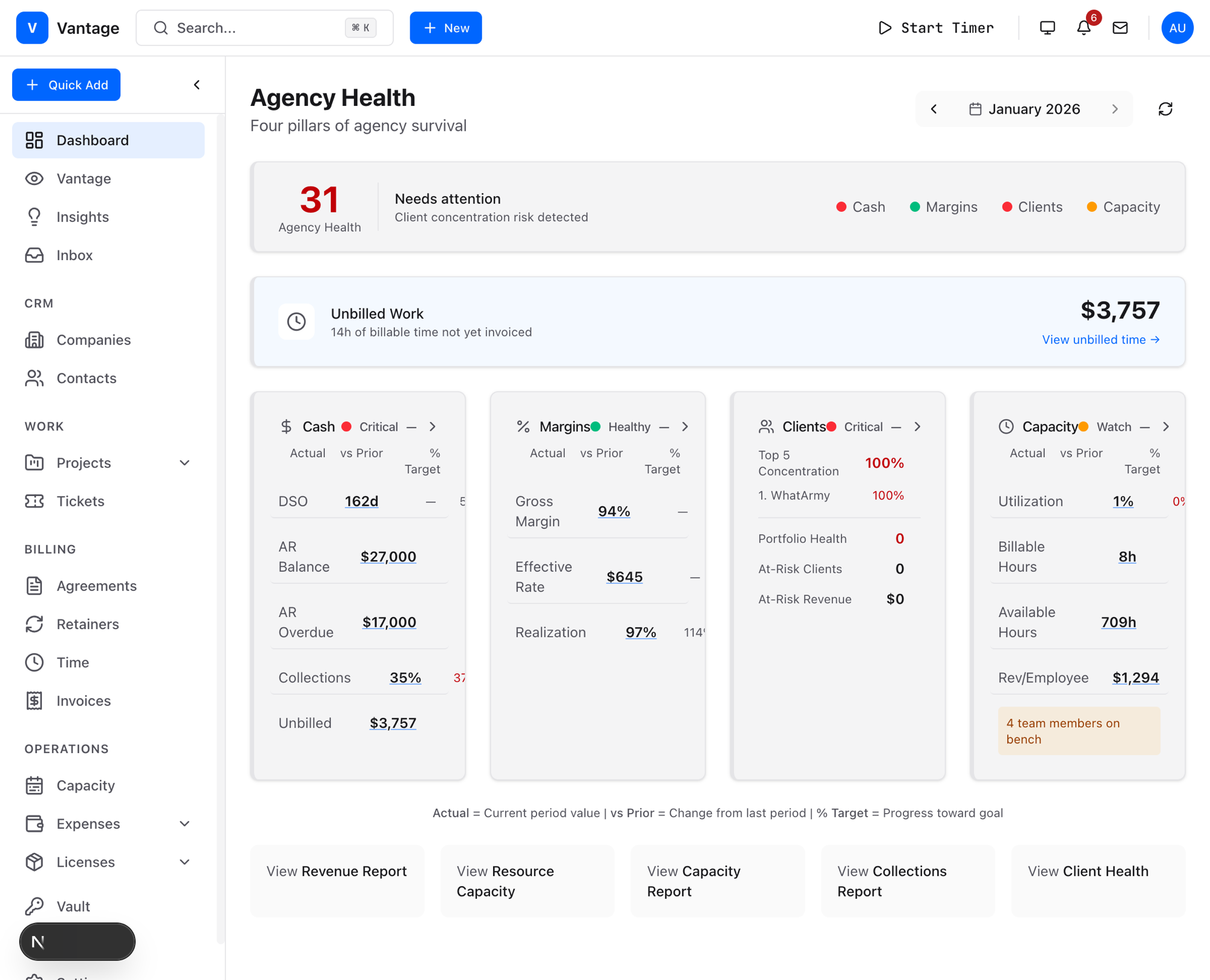The image size is (1210, 980).
Task: Expand the Projects submenu
Action: click(185, 463)
